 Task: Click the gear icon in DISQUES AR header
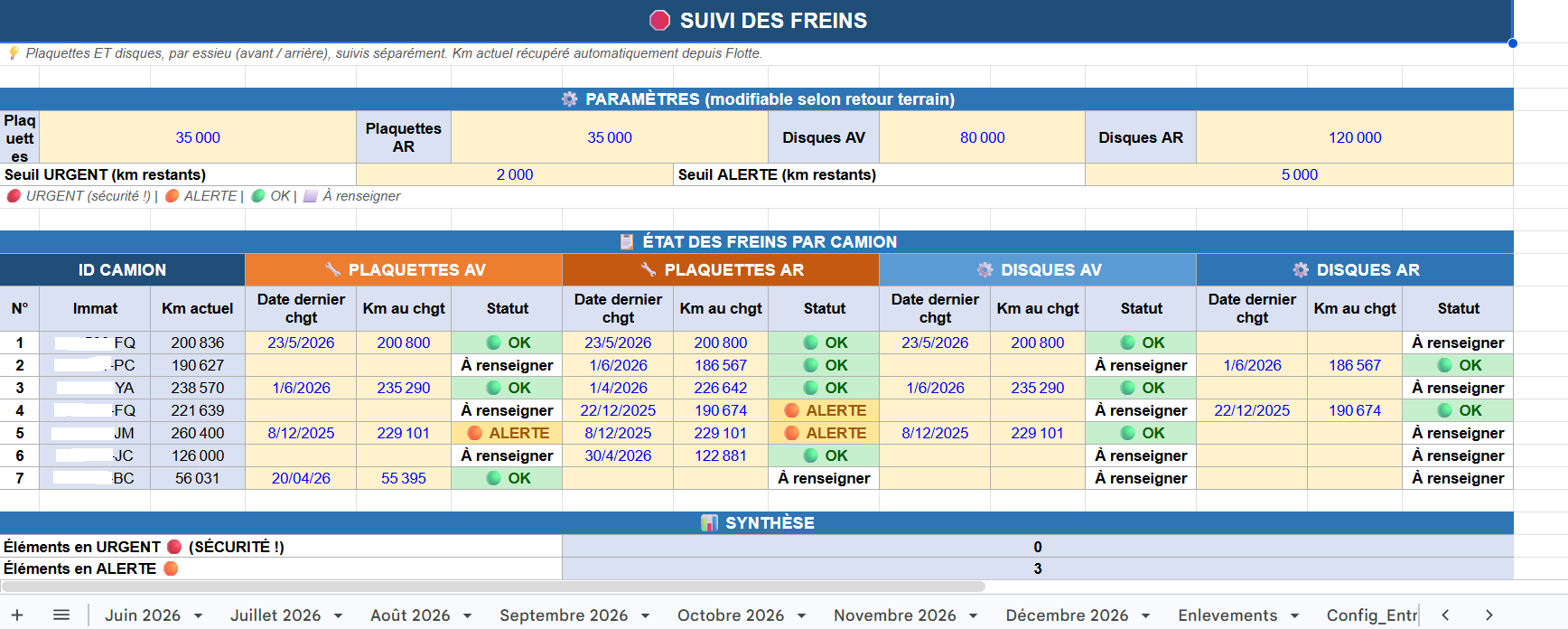[1301, 269]
